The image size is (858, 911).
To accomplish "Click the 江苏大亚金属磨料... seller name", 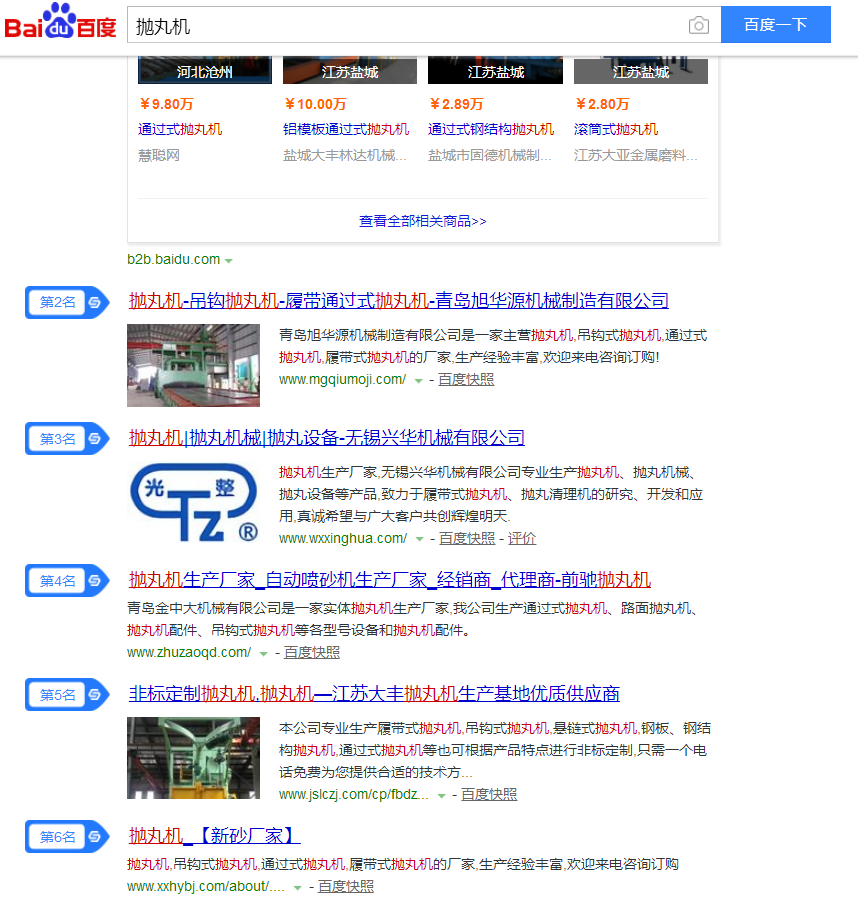I will tap(636, 156).
